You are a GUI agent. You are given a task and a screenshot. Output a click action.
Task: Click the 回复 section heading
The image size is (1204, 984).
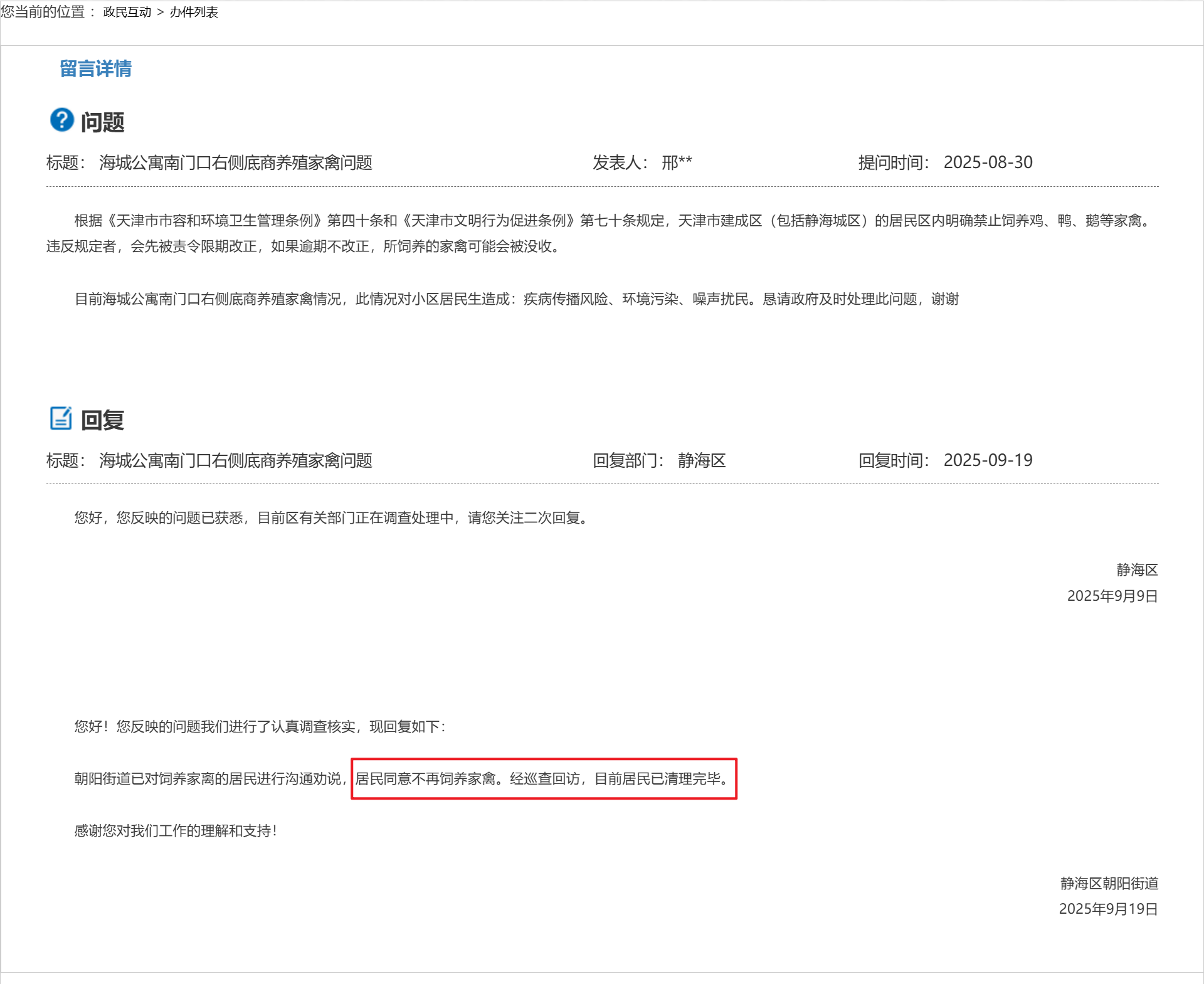(x=103, y=420)
